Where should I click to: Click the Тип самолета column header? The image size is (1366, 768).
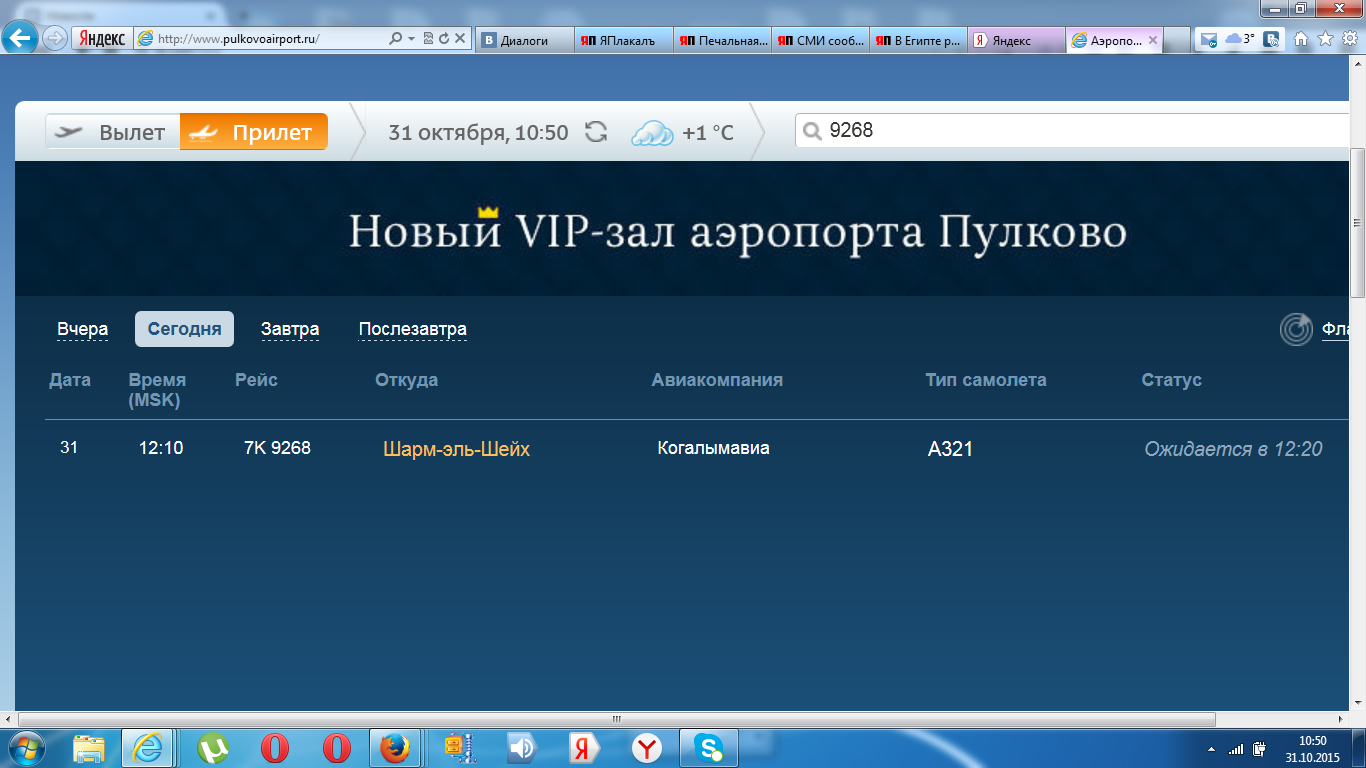pyautogui.click(x=986, y=380)
